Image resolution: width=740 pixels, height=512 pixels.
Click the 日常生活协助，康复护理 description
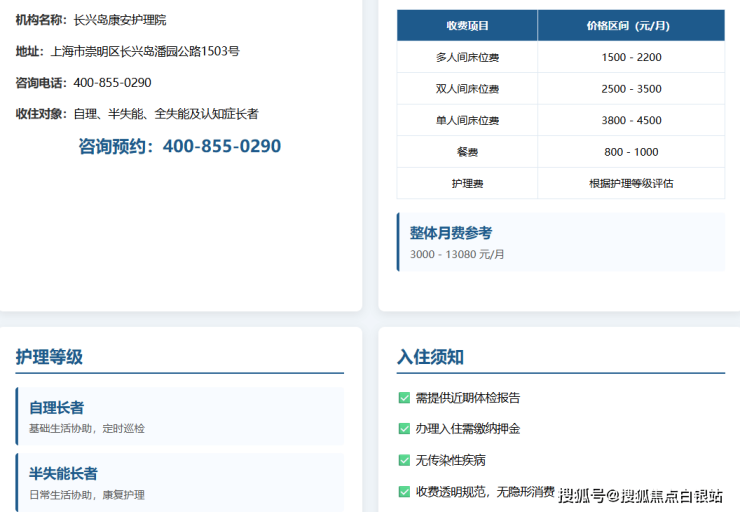point(87,495)
